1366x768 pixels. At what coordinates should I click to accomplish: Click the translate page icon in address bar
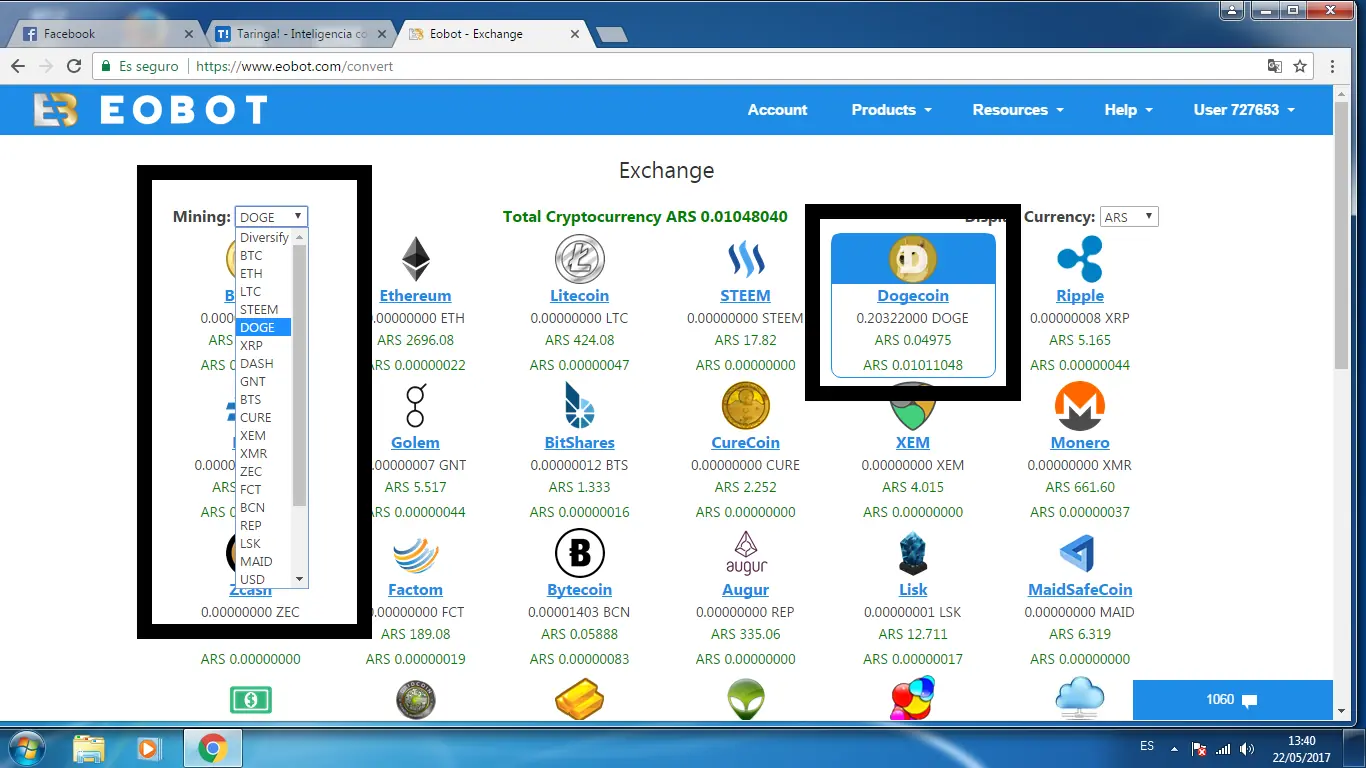(x=1275, y=66)
